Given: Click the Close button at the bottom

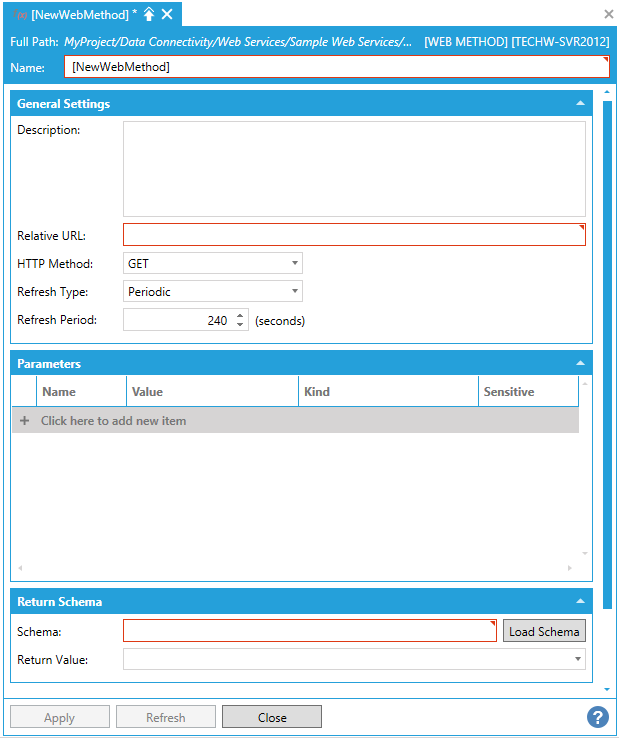Looking at the screenshot, I should (272, 717).
